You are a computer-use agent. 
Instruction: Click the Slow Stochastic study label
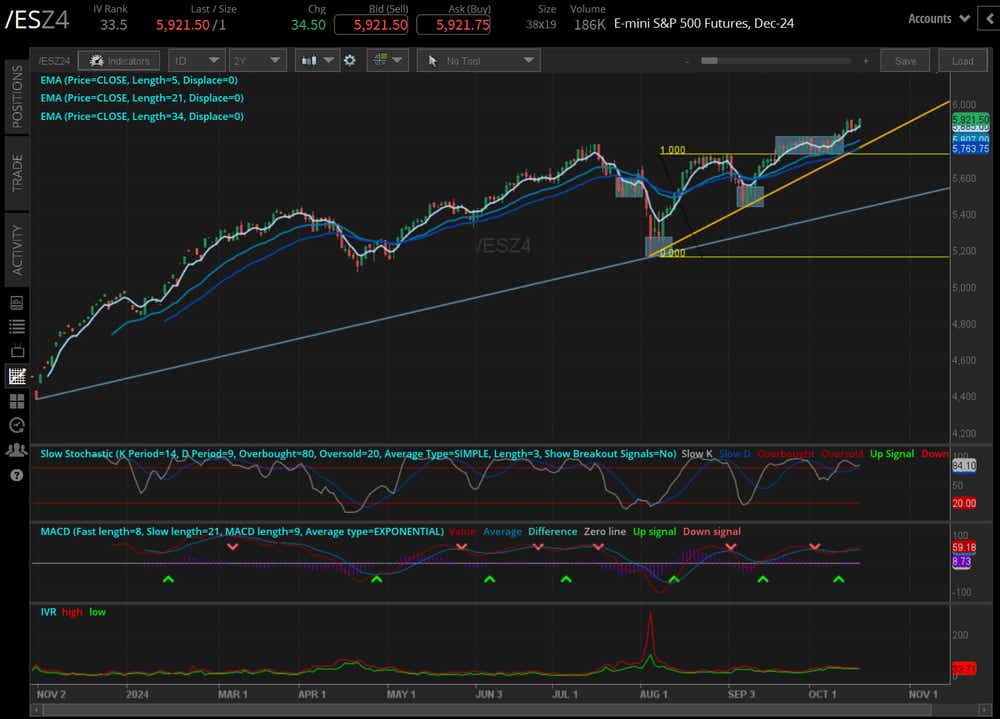pyautogui.click(x=358, y=454)
